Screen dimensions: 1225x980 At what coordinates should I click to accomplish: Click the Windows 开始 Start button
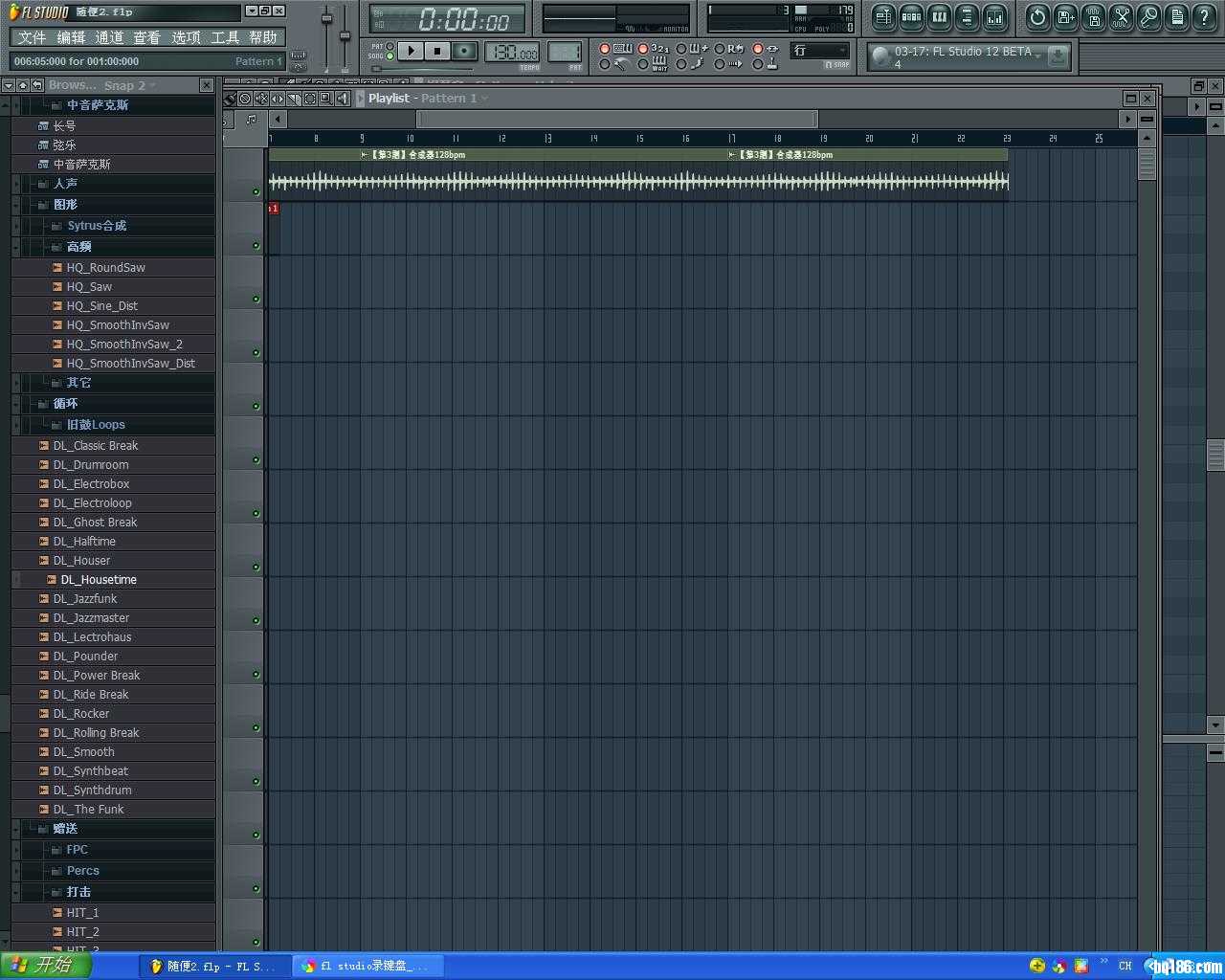pyautogui.click(x=44, y=966)
